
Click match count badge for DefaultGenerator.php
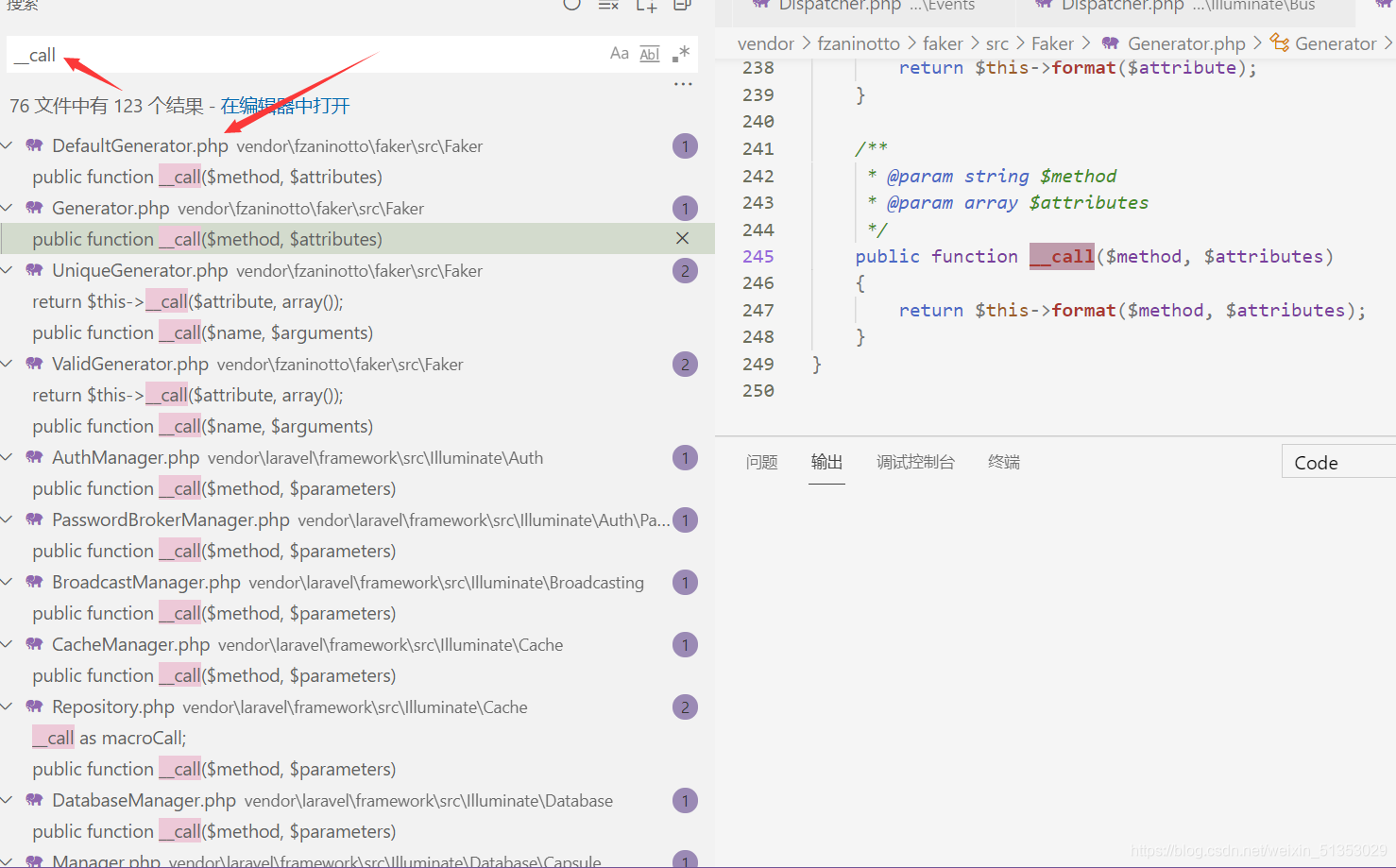[x=685, y=146]
